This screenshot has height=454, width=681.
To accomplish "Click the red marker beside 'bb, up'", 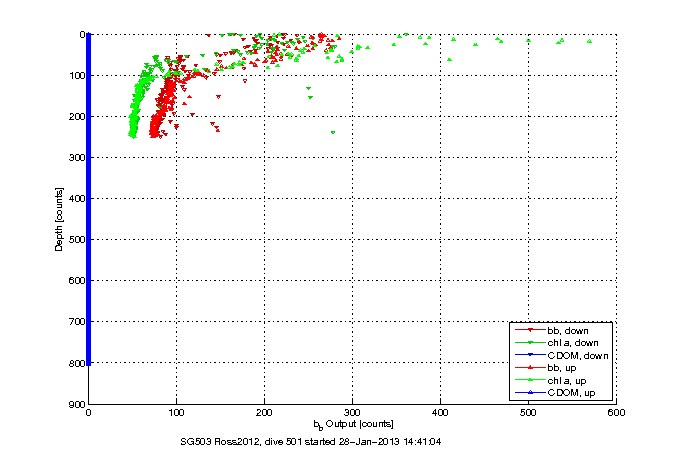I will point(530,368).
